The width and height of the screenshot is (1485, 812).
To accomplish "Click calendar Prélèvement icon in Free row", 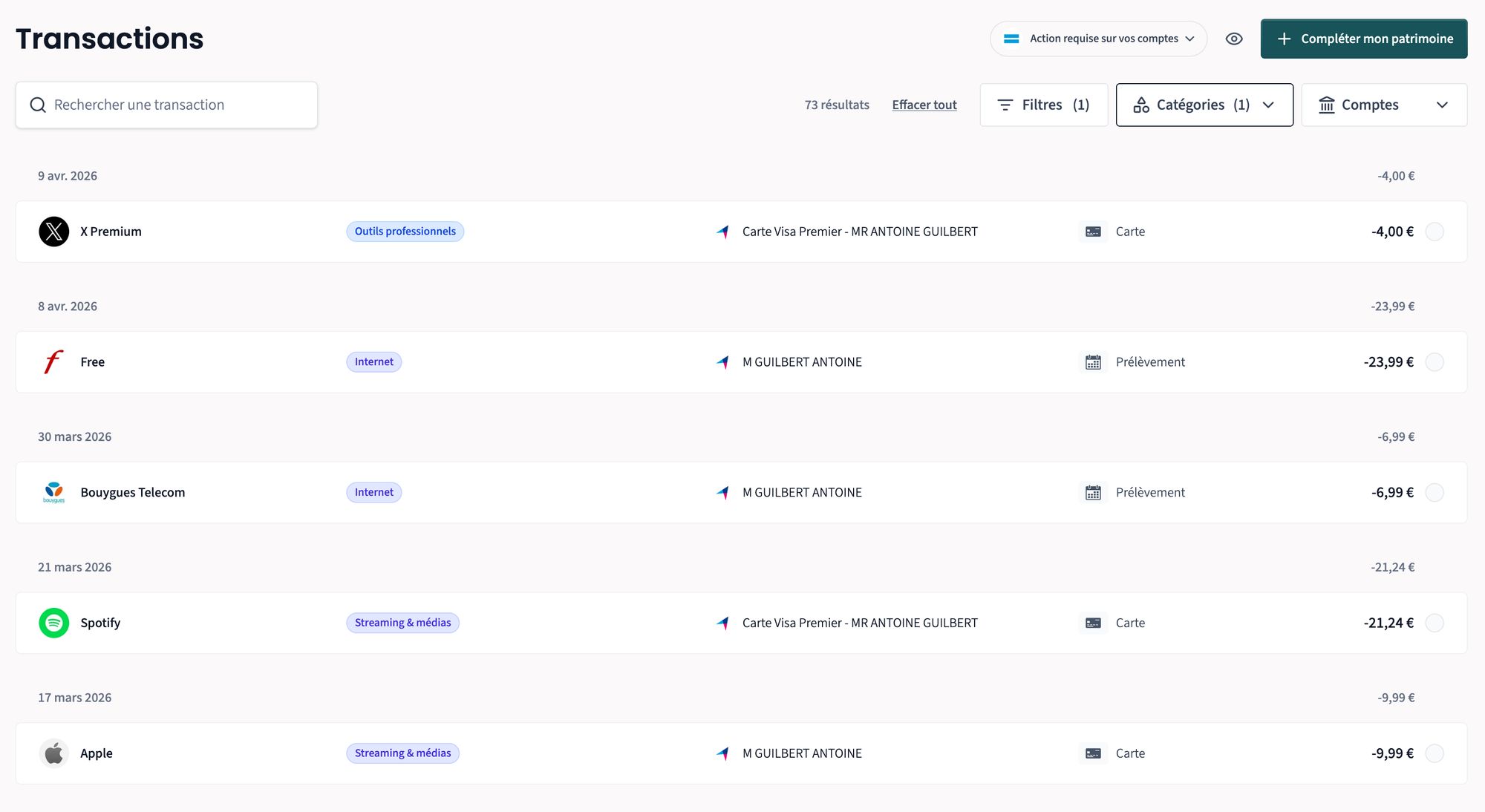I will pyautogui.click(x=1093, y=362).
